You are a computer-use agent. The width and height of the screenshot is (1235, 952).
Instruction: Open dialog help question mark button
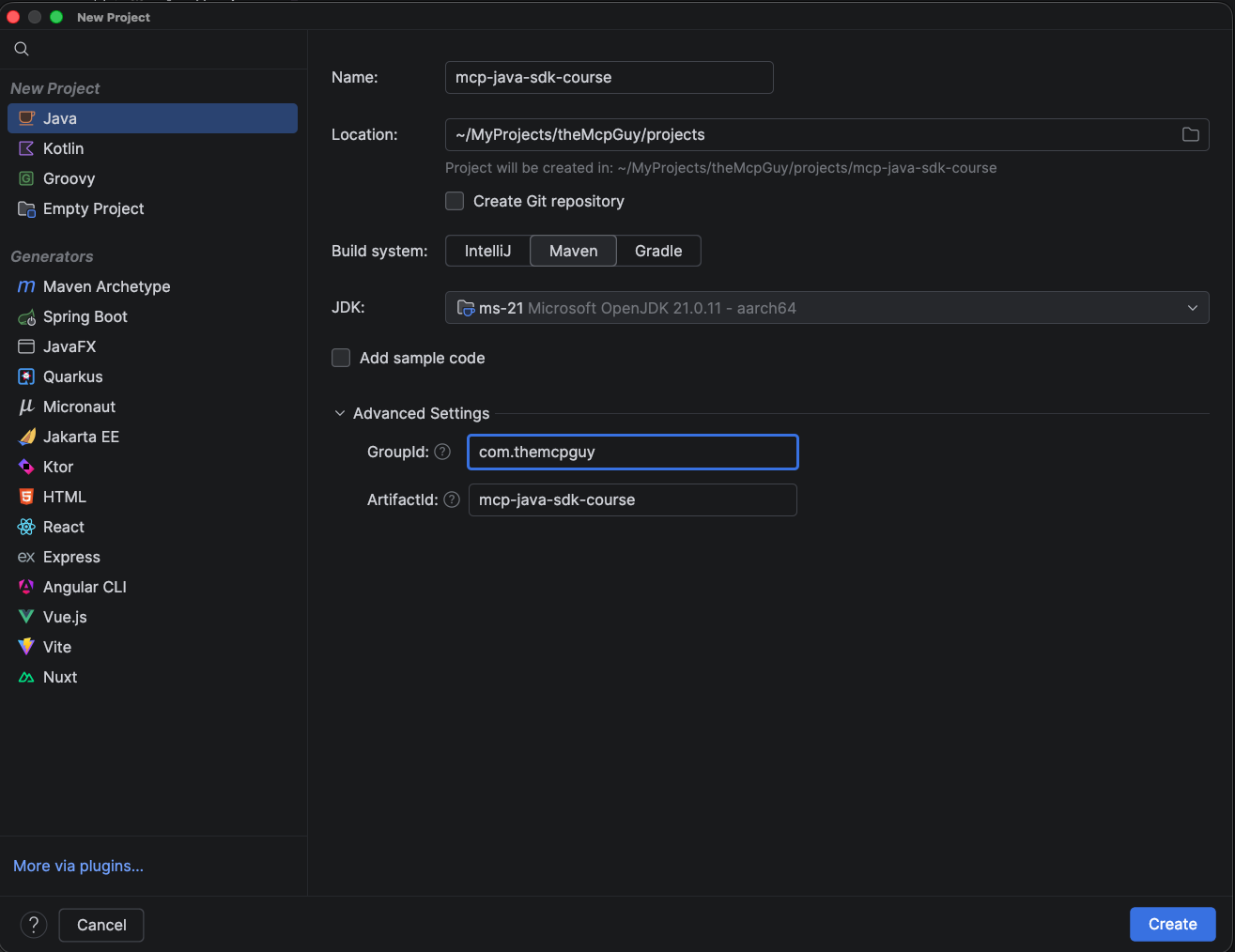point(34,925)
